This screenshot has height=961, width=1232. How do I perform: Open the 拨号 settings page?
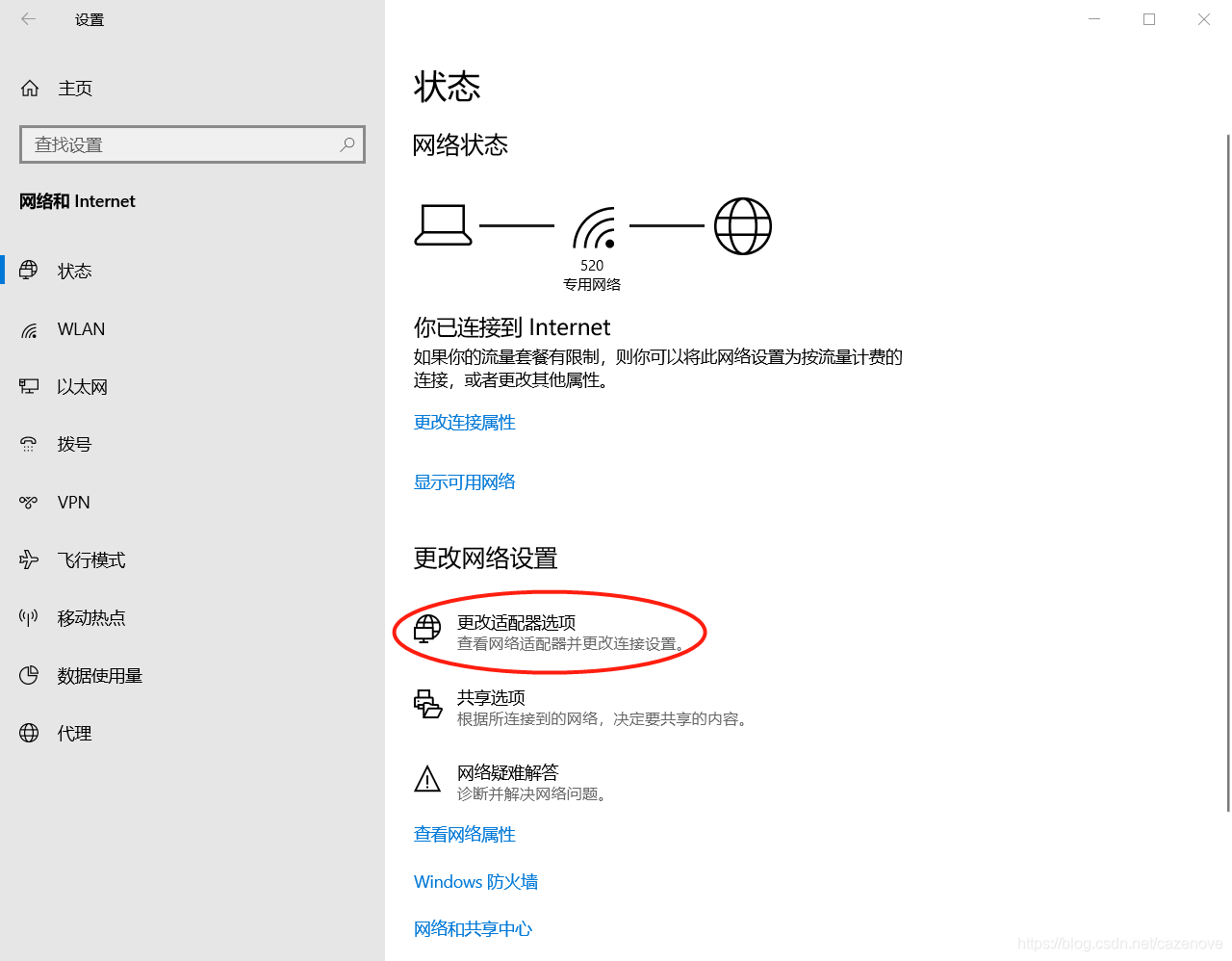(x=192, y=445)
